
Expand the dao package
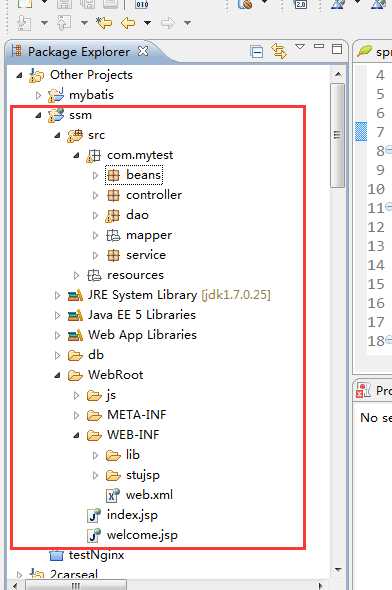96,215
